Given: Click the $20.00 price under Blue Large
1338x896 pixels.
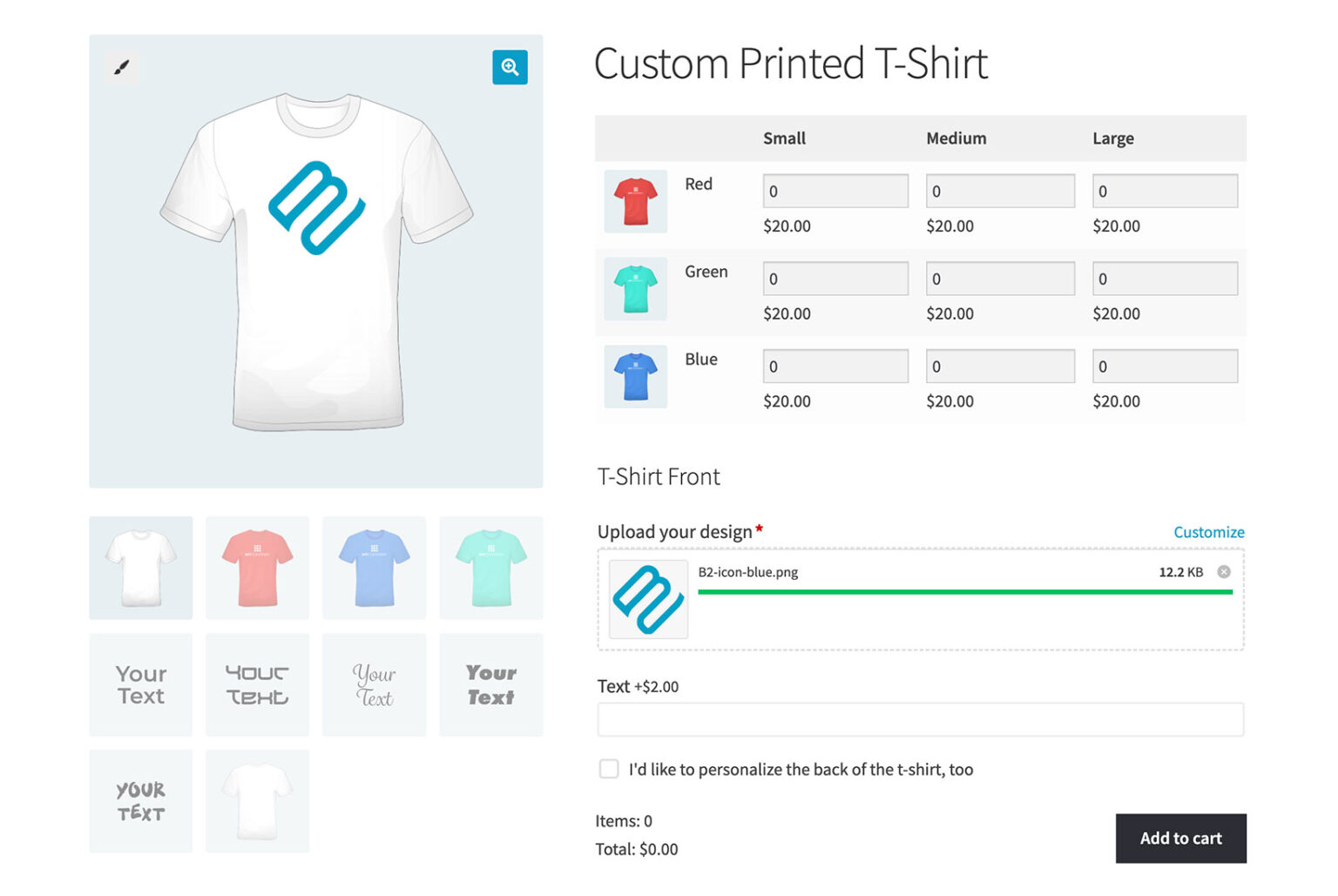Looking at the screenshot, I should click(x=1116, y=401).
